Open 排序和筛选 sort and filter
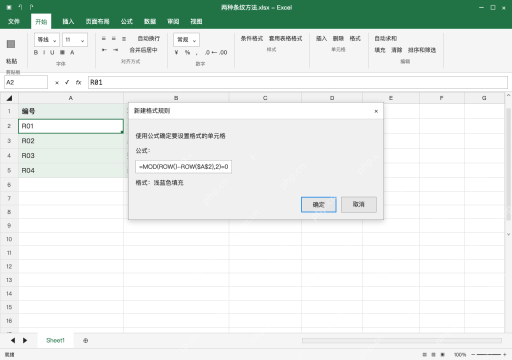The image size is (512, 360). pos(422,50)
